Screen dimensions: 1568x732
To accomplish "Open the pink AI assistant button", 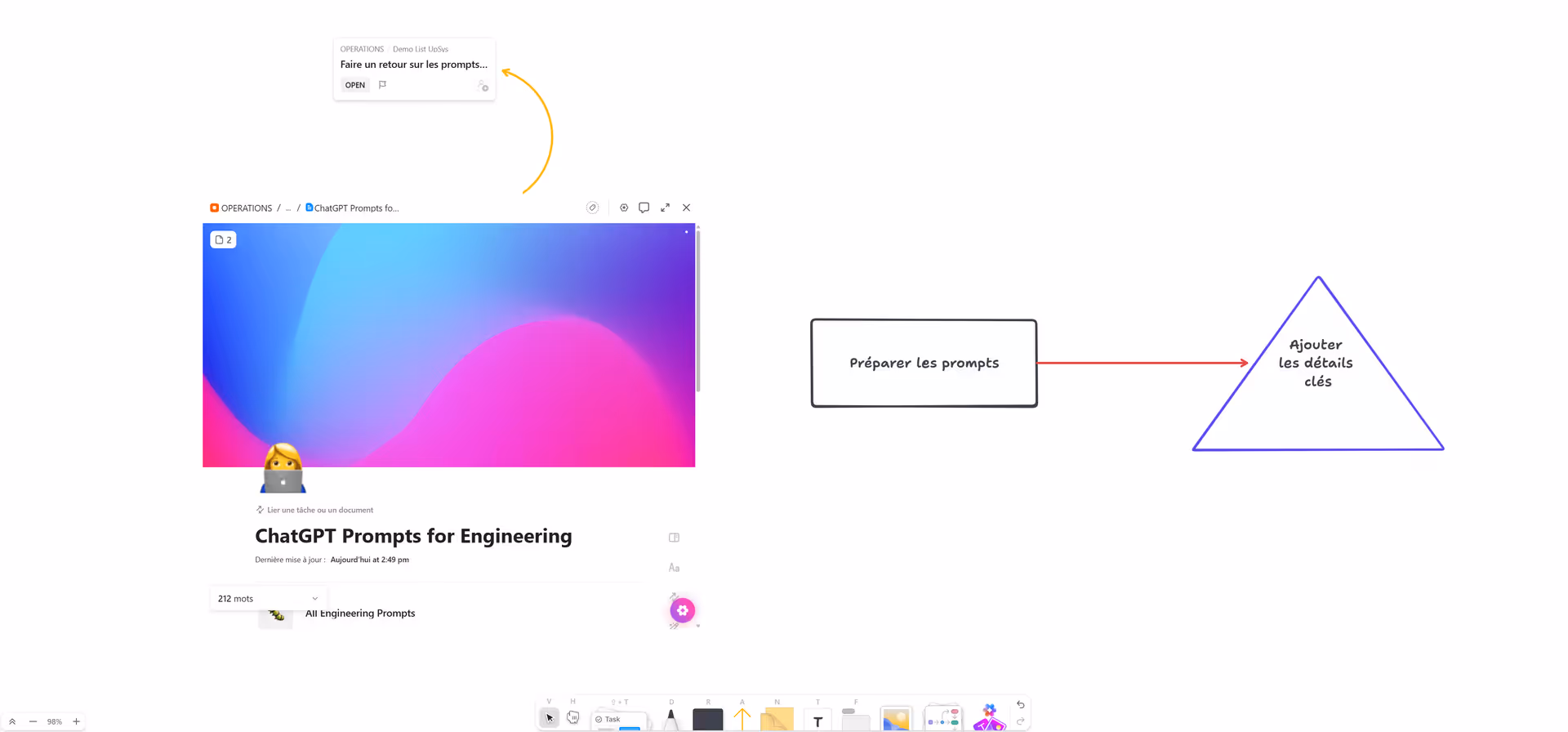I will pos(683,610).
